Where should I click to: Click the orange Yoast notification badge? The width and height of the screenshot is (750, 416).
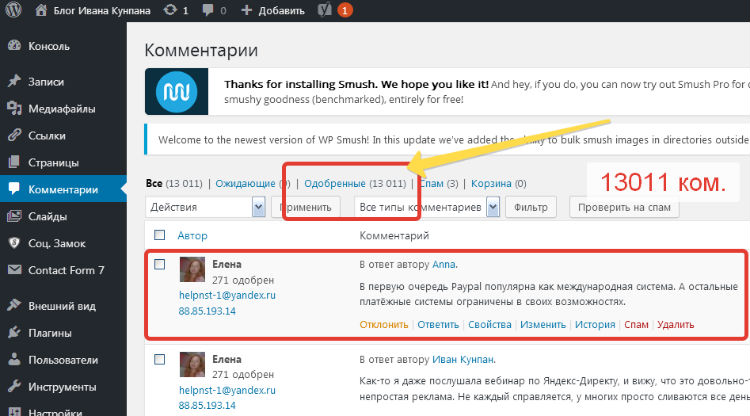pos(345,10)
